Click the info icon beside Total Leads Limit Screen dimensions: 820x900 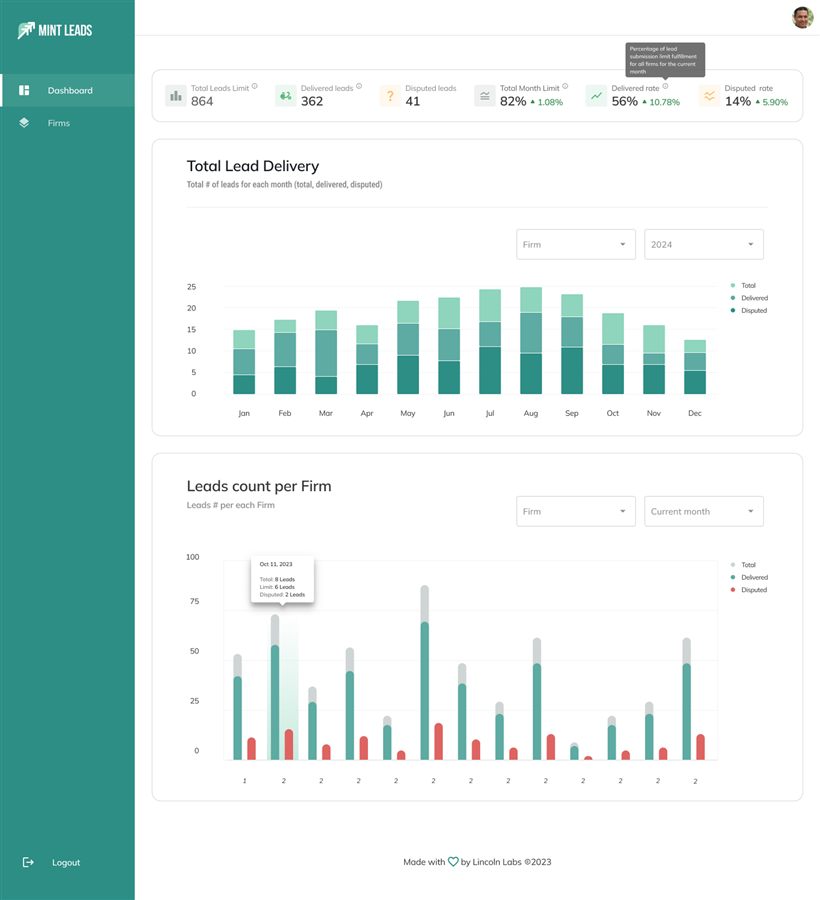point(254,86)
